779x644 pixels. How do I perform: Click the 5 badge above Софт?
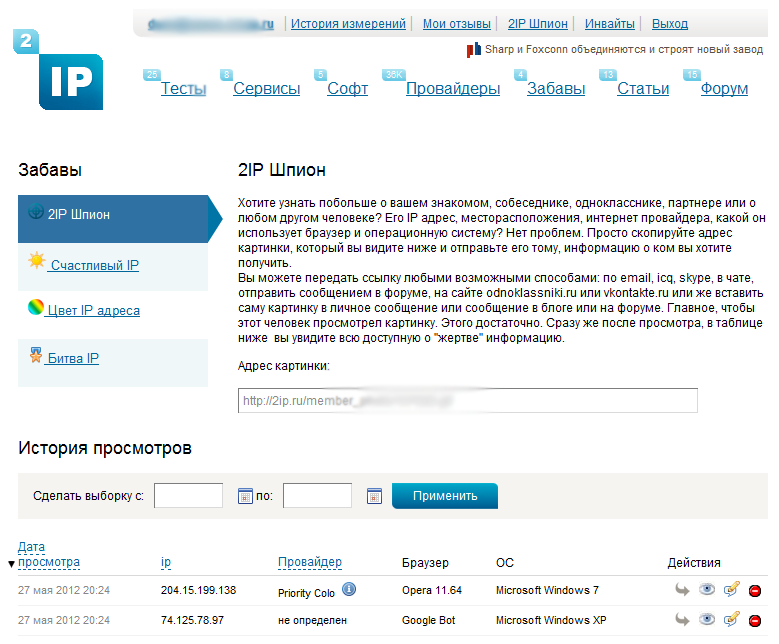320,75
